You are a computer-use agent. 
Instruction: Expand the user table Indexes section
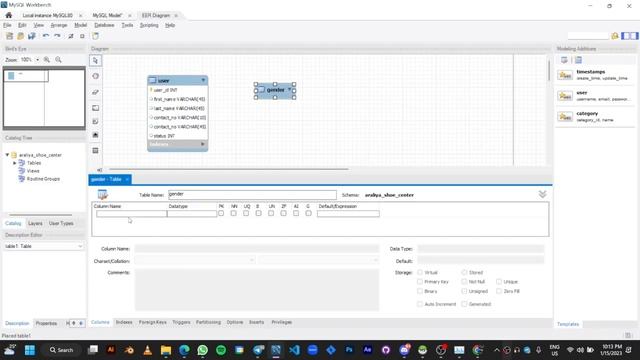[x=203, y=144]
